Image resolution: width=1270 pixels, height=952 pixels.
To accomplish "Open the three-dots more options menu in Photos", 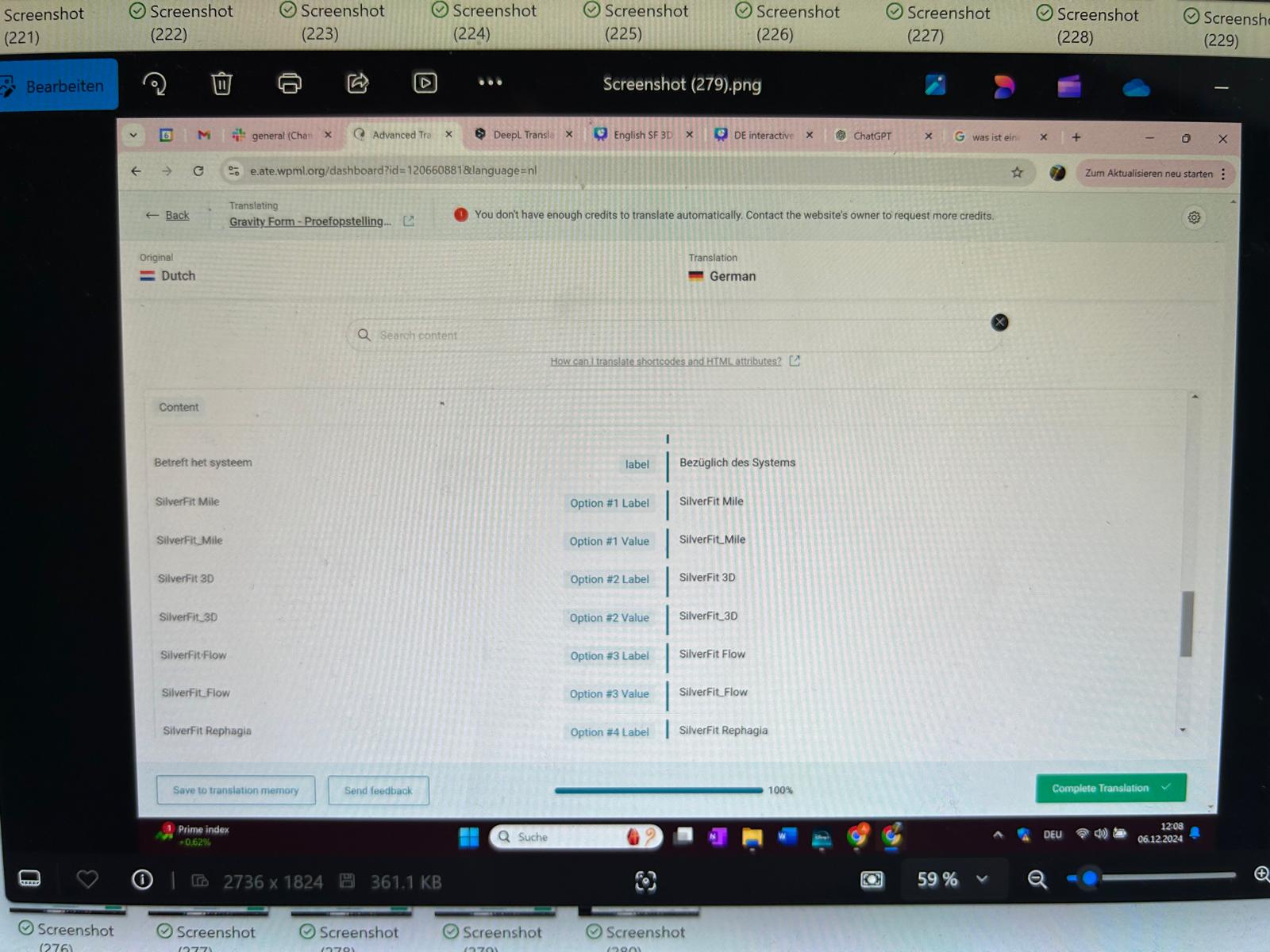I will [x=490, y=82].
